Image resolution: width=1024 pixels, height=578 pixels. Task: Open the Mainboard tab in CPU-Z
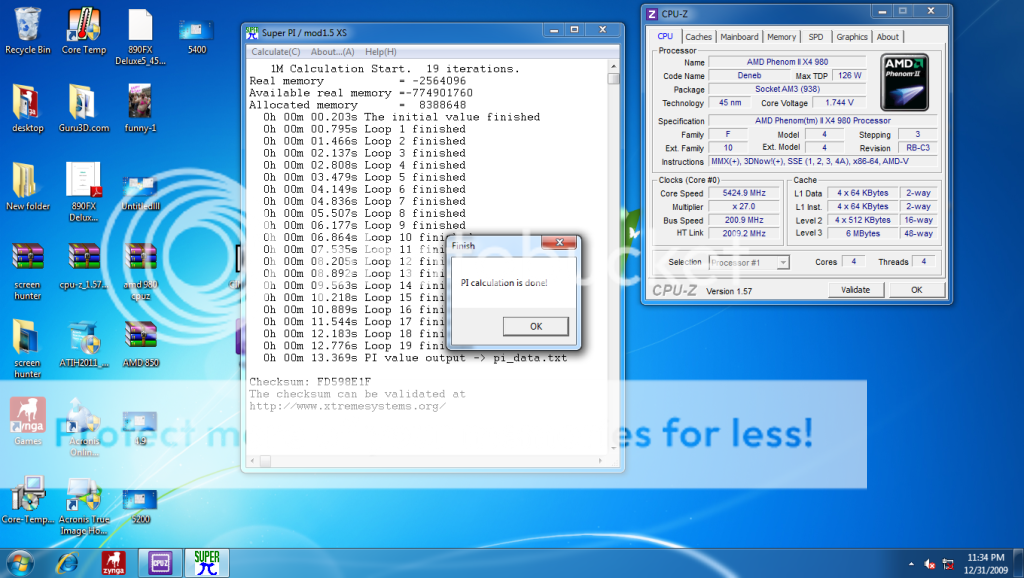(x=739, y=37)
